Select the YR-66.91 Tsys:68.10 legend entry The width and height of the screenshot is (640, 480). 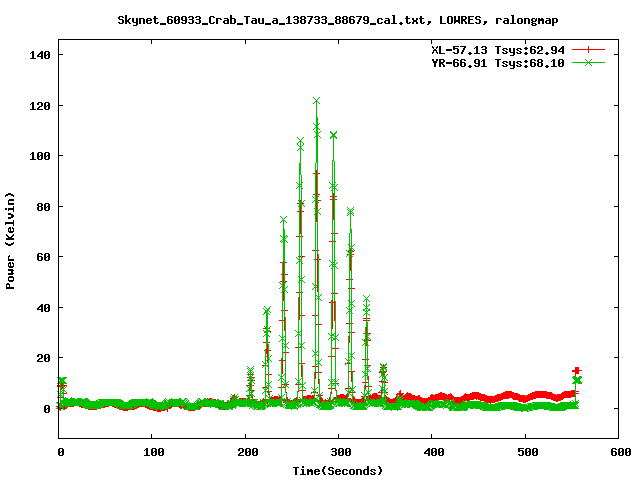point(498,63)
